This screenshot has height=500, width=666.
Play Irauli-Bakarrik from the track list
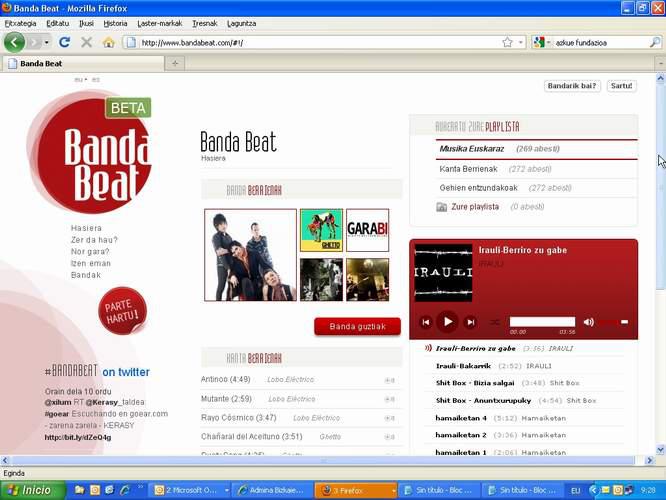coord(463,366)
